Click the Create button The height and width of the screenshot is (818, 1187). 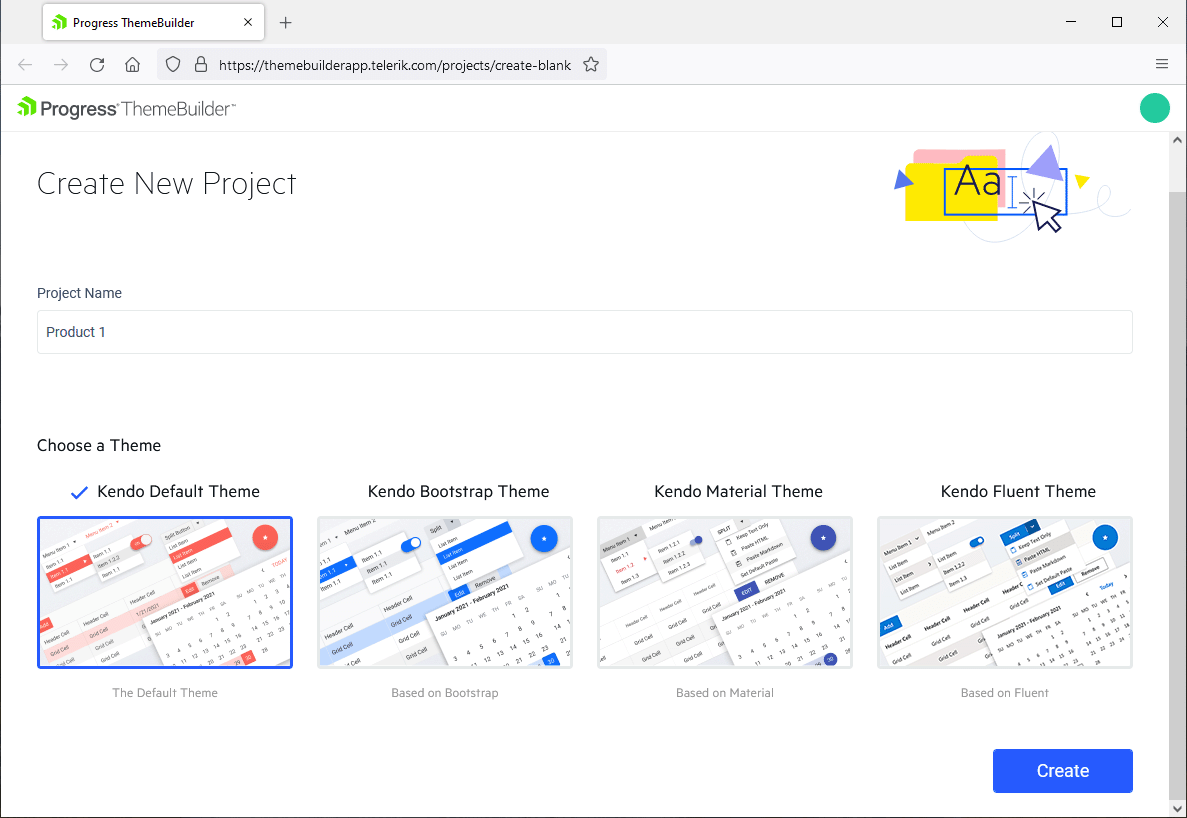coord(1062,770)
